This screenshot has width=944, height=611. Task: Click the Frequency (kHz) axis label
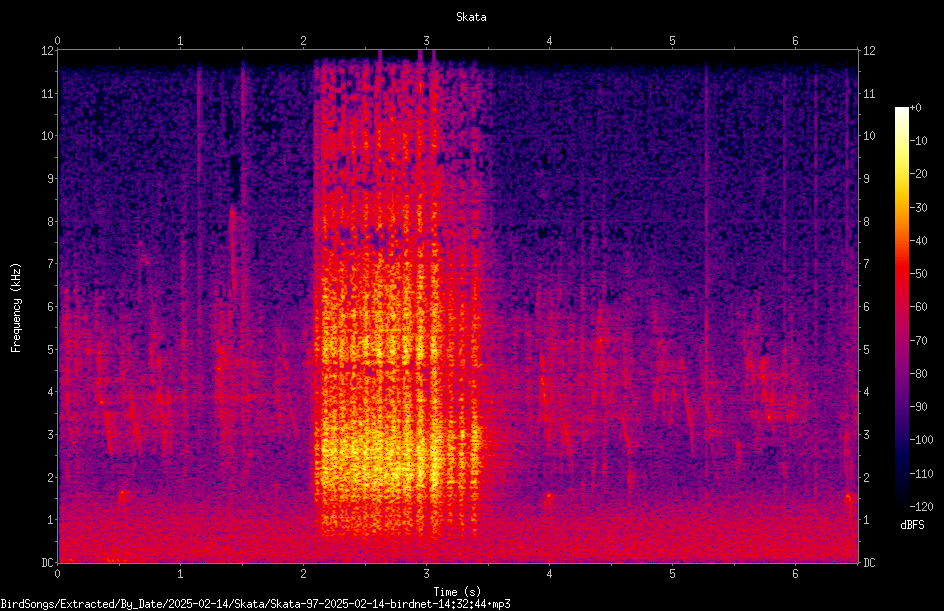16,308
